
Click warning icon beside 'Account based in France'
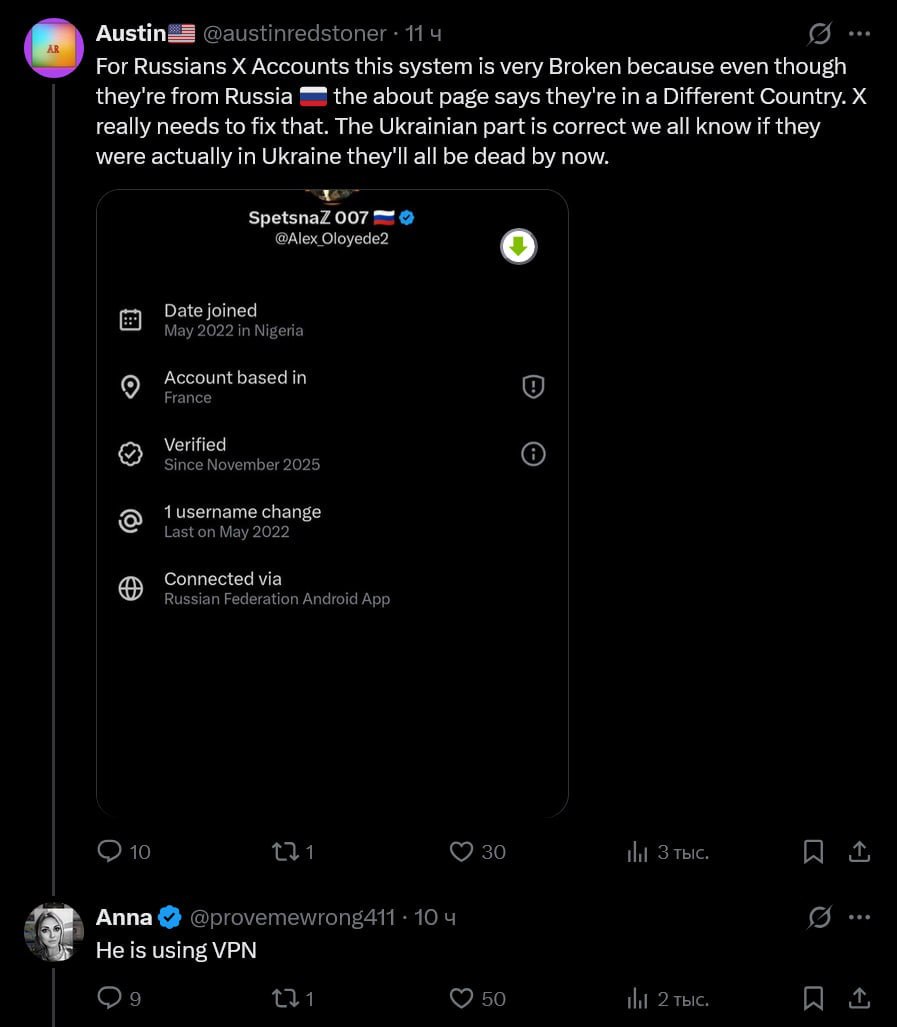533,386
